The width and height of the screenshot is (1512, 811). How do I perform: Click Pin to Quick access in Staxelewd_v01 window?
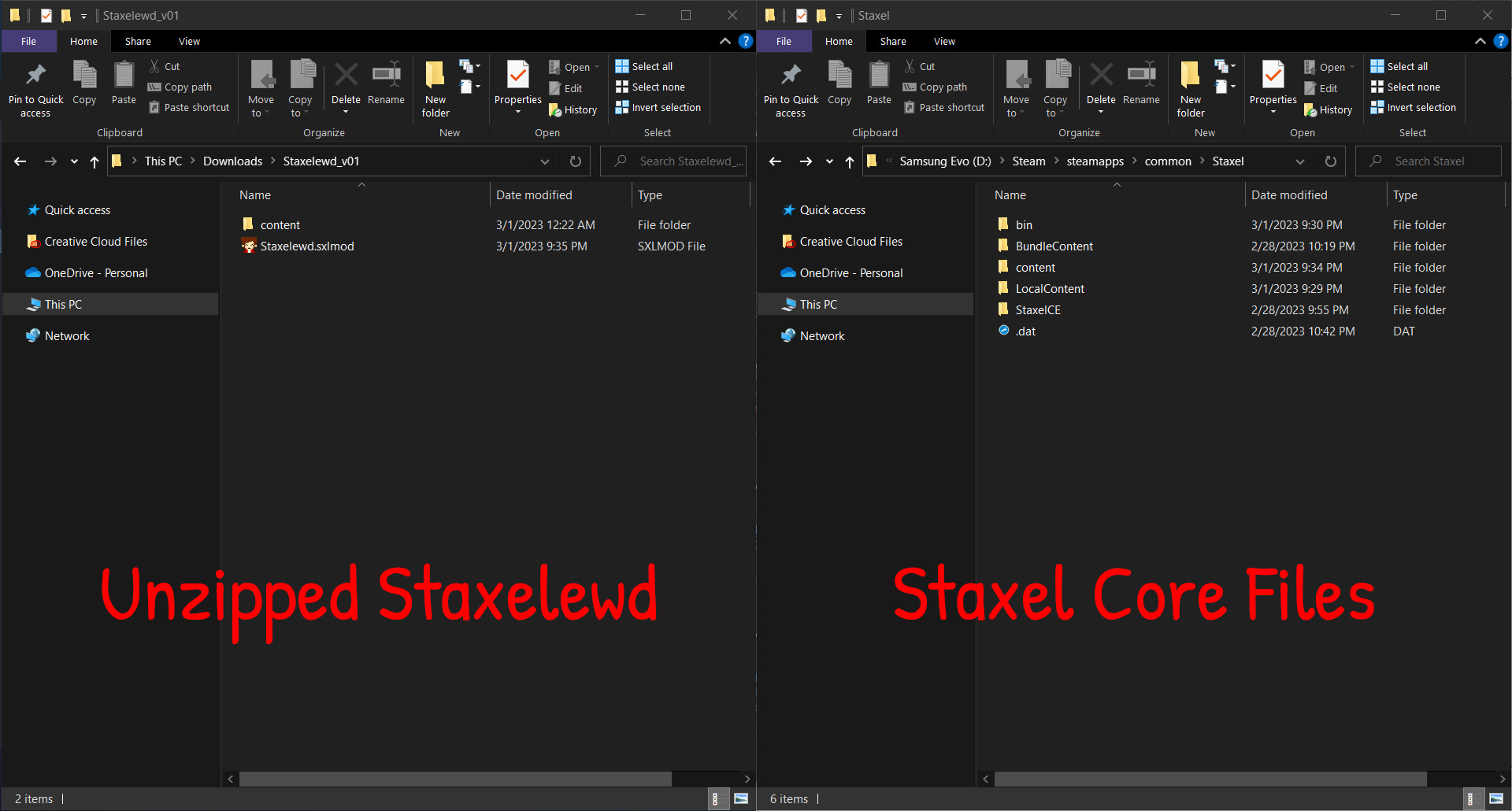pyautogui.click(x=35, y=90)
